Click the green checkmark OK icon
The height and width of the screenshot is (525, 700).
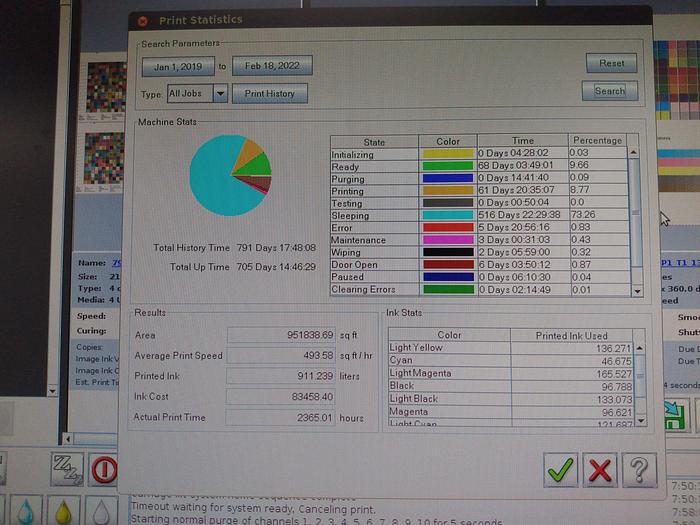tap(562, 469)
